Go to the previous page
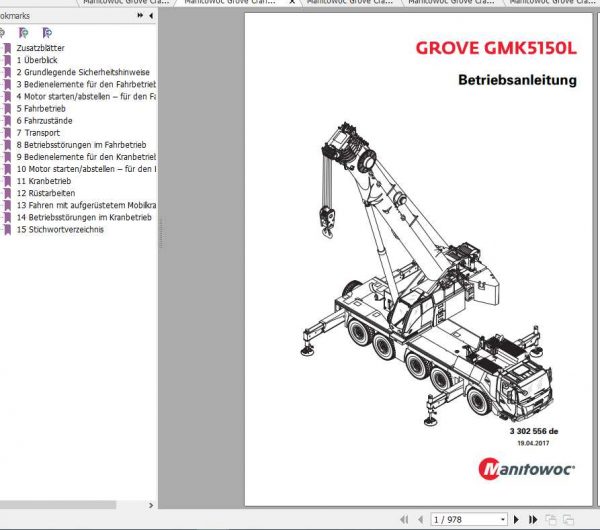Screen dimensions: 600x530 pos(421,520)
